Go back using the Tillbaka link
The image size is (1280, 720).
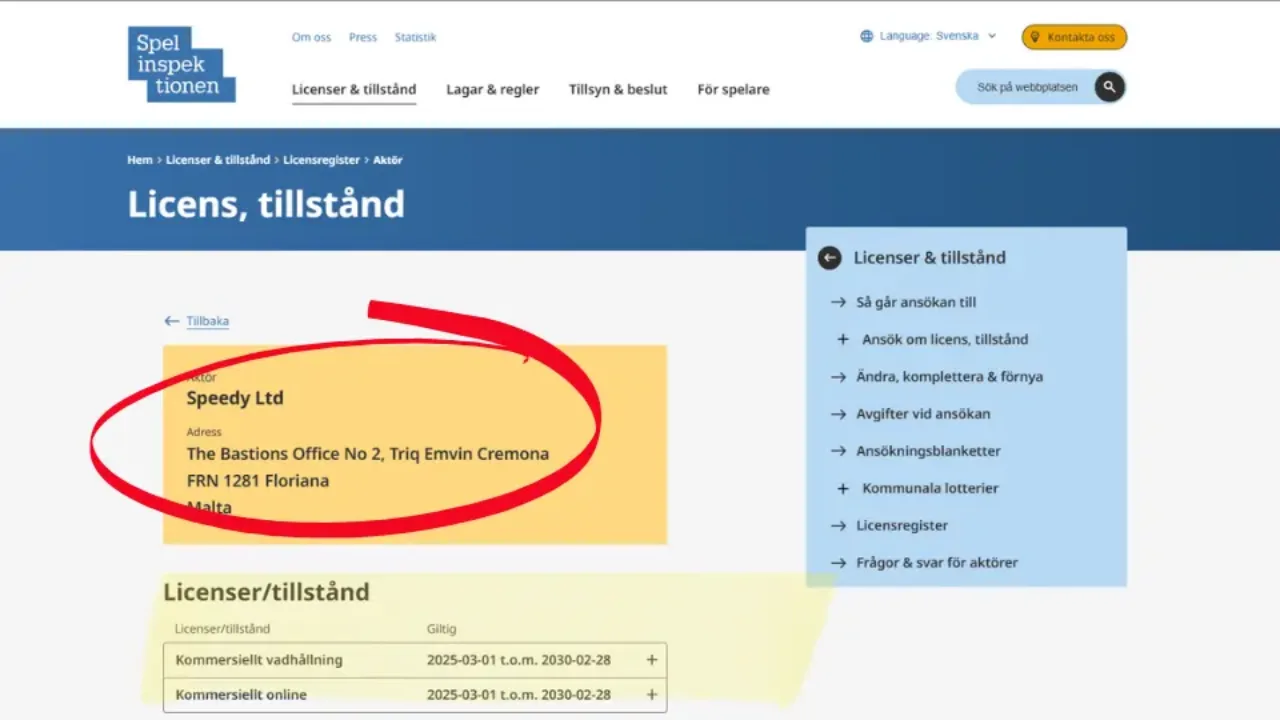207,321
